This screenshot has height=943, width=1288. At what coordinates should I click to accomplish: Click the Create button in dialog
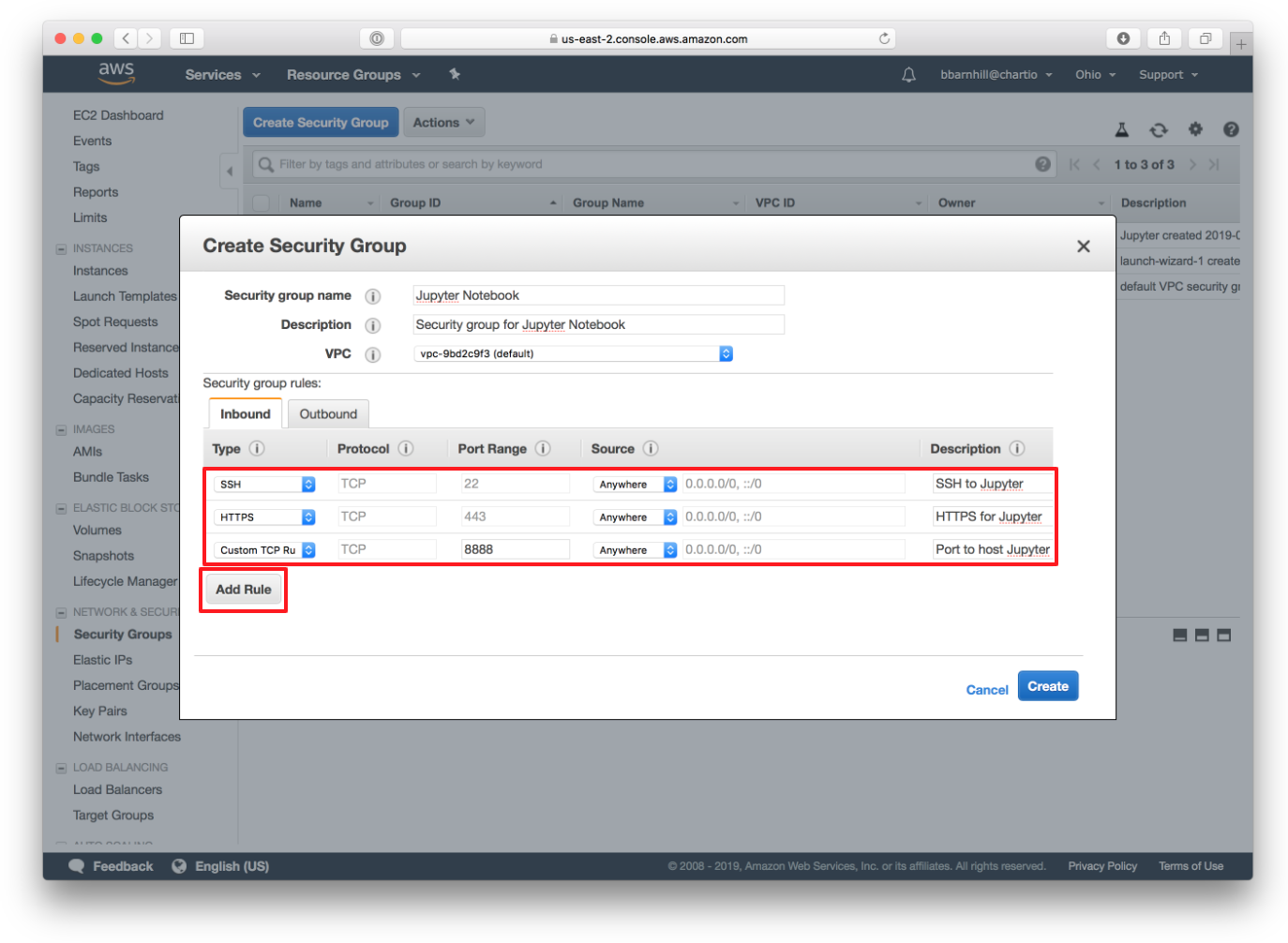point(1048,686)
